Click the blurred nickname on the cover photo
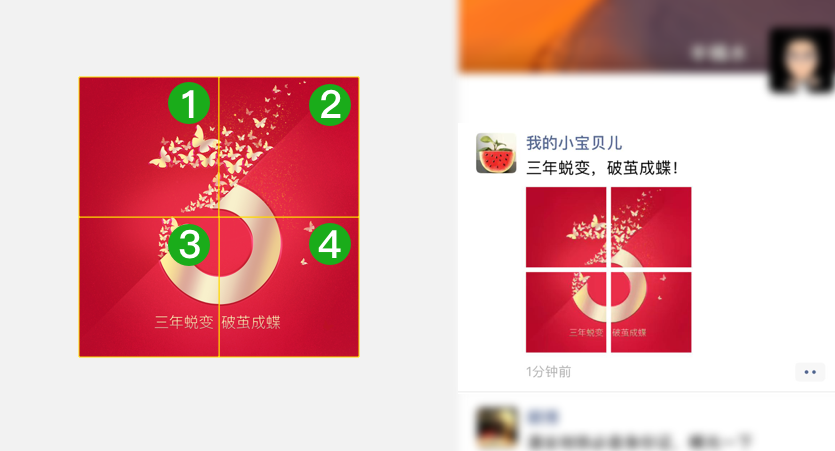 pos(717,52)
